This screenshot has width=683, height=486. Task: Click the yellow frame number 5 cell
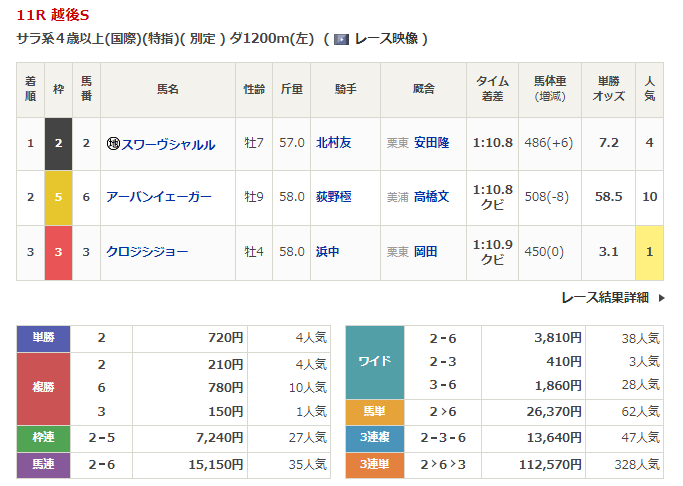pos(58,197)
